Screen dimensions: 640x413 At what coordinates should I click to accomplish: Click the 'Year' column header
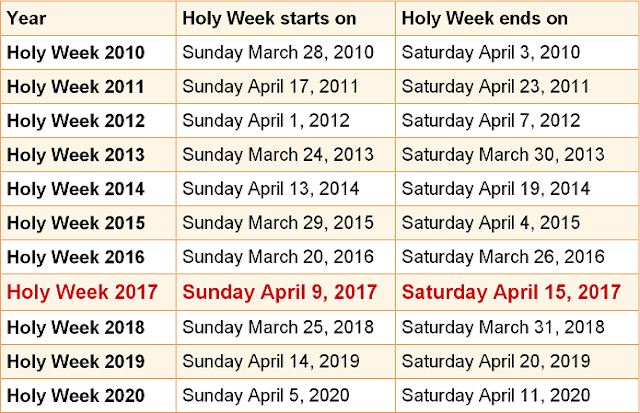pyautogui.click(x=27, y=18)
